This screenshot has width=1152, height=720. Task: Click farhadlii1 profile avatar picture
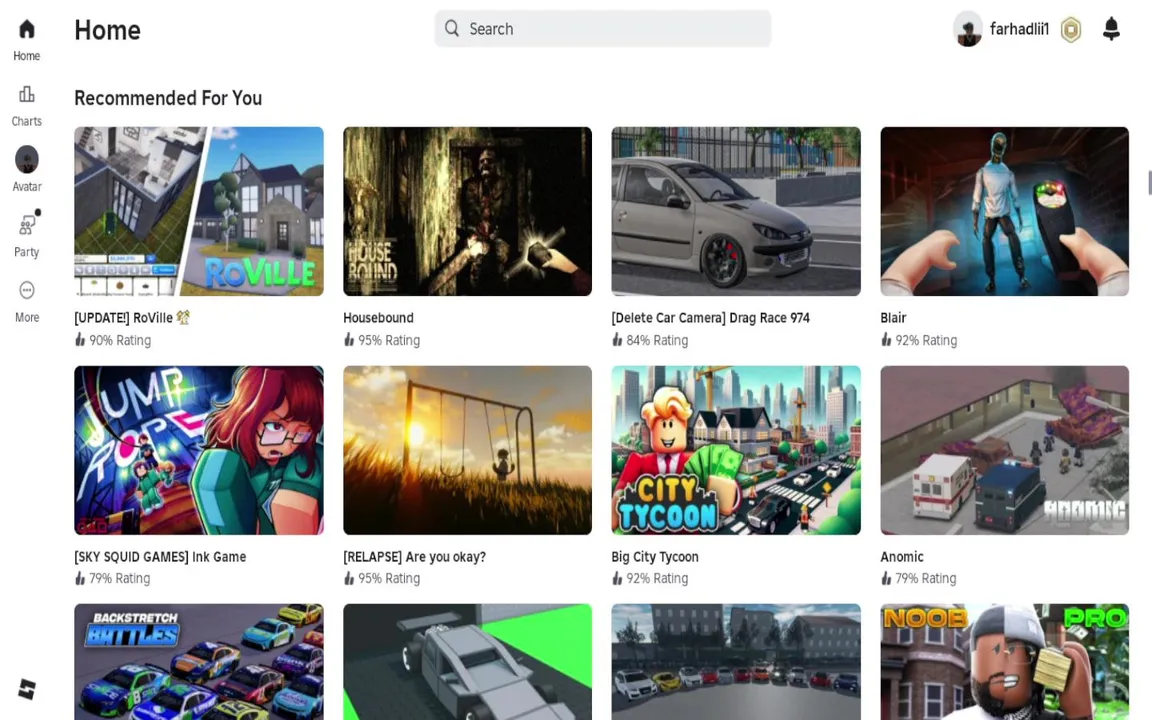coord(968,29)
